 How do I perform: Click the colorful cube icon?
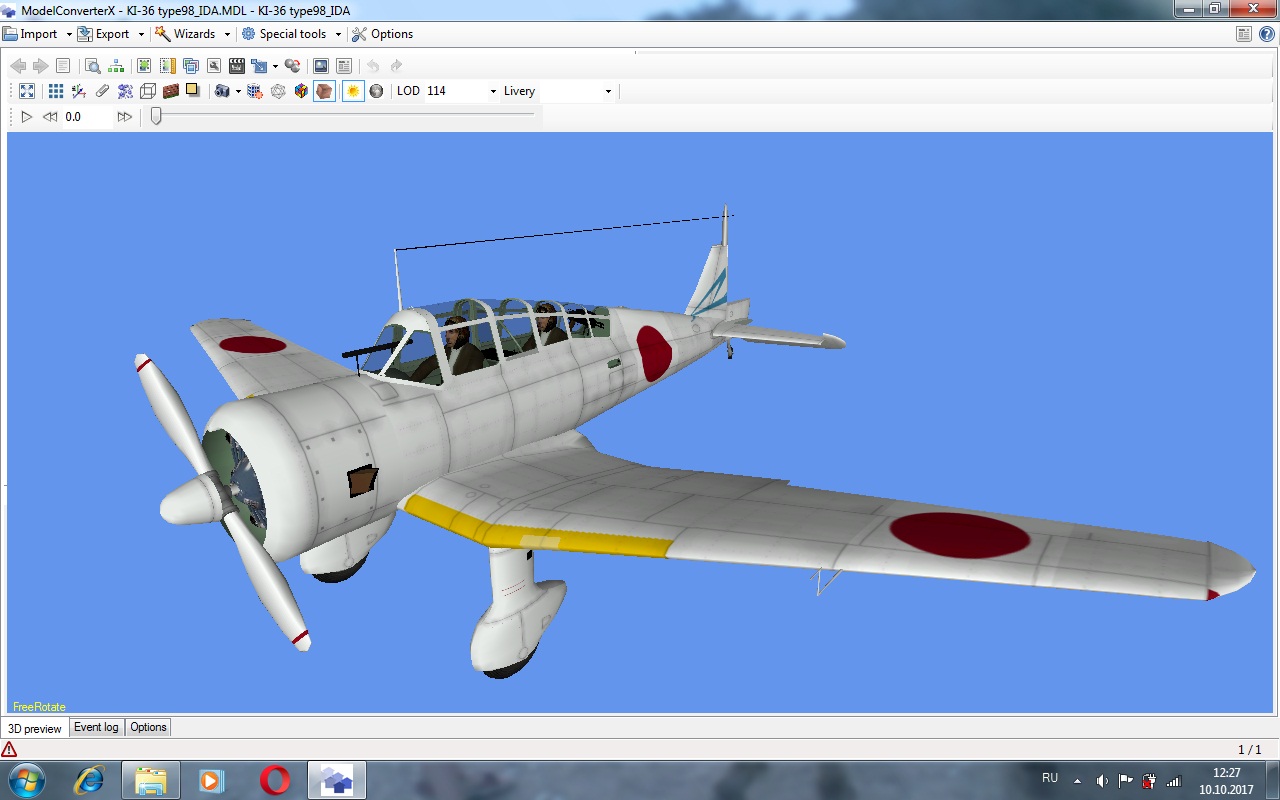[x=300, y=91]
